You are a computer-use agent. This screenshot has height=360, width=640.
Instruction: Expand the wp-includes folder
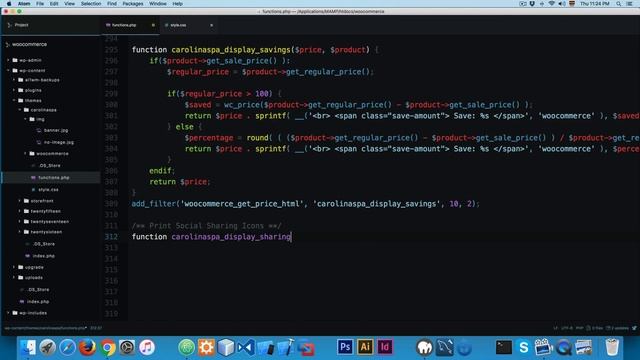click(8, 313)
